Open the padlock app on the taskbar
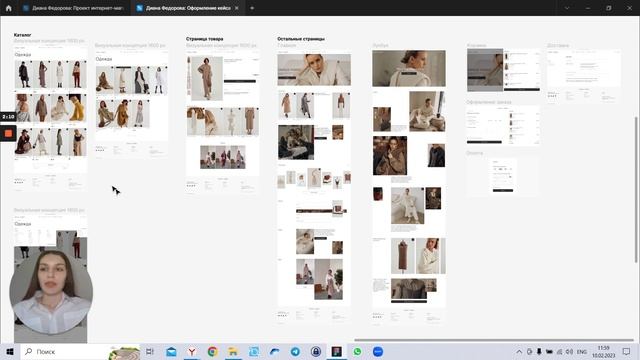This screenshot has height=360, width=640. click(316, 351)
